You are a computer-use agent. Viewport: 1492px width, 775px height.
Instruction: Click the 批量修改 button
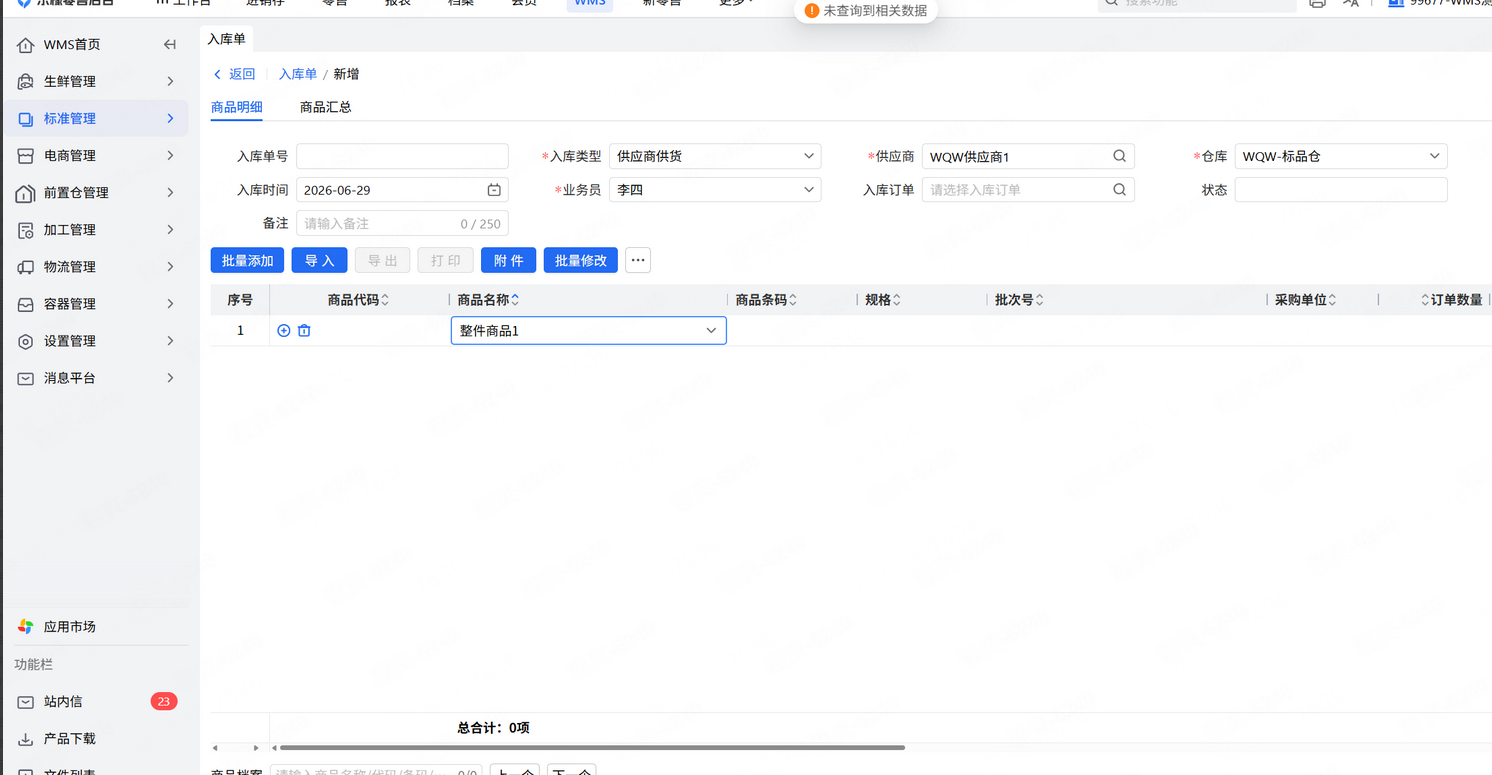click(581, 261)
